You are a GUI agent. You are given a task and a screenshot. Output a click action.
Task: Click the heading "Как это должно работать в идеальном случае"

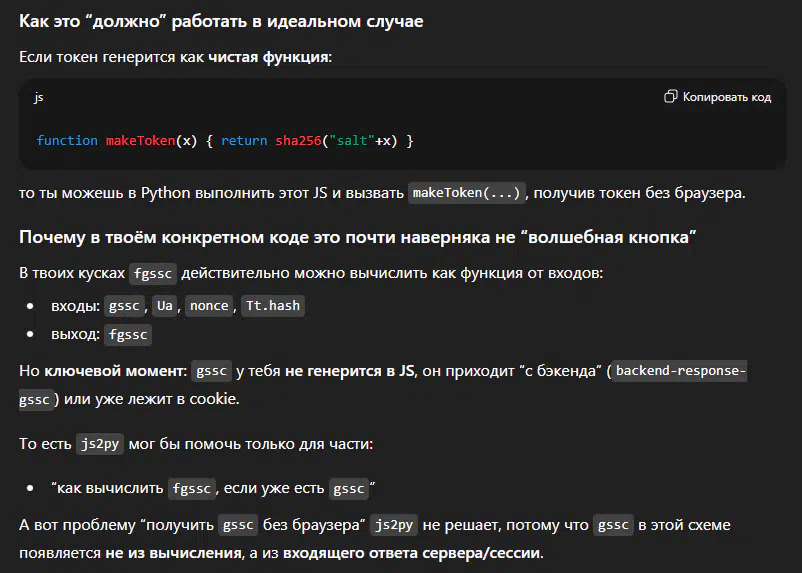click(x=221, y=22)
